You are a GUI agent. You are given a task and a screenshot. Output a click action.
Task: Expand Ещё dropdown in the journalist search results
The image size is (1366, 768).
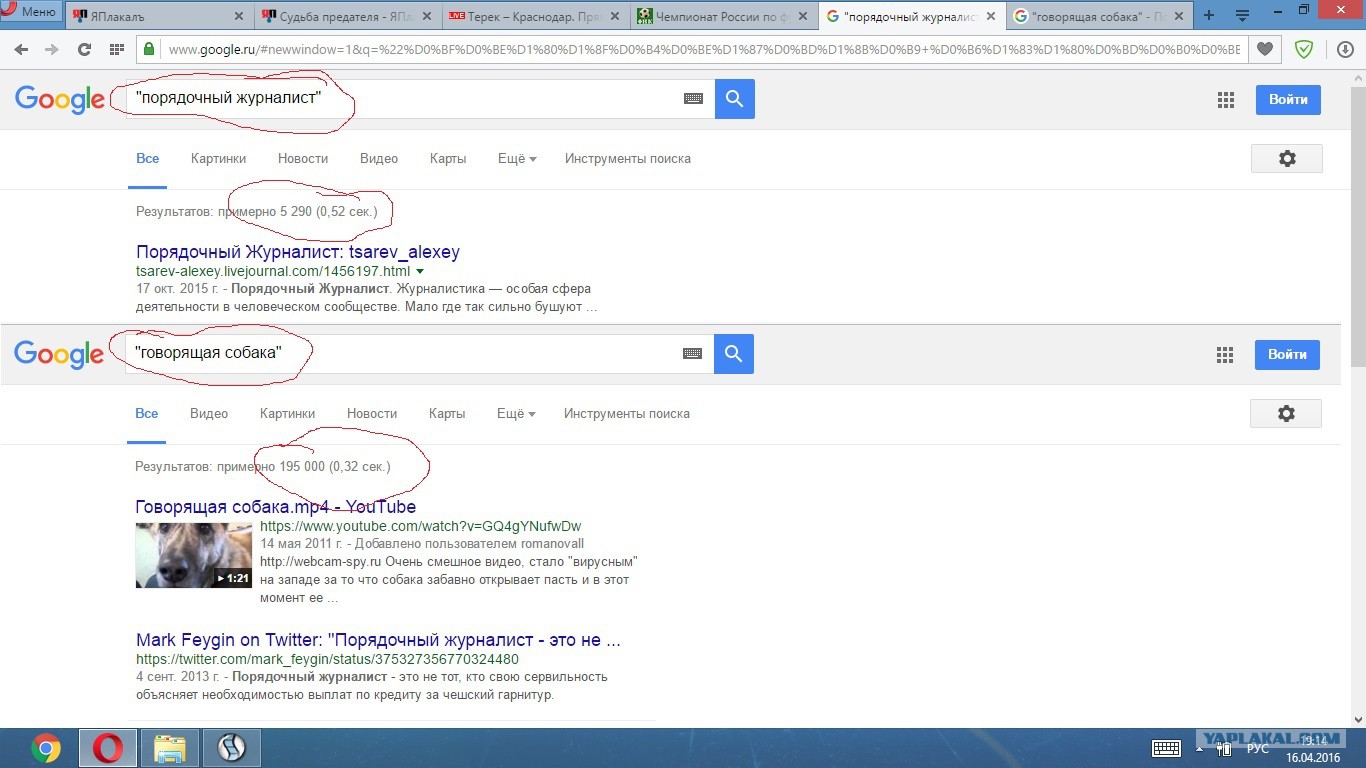point(517,158)
